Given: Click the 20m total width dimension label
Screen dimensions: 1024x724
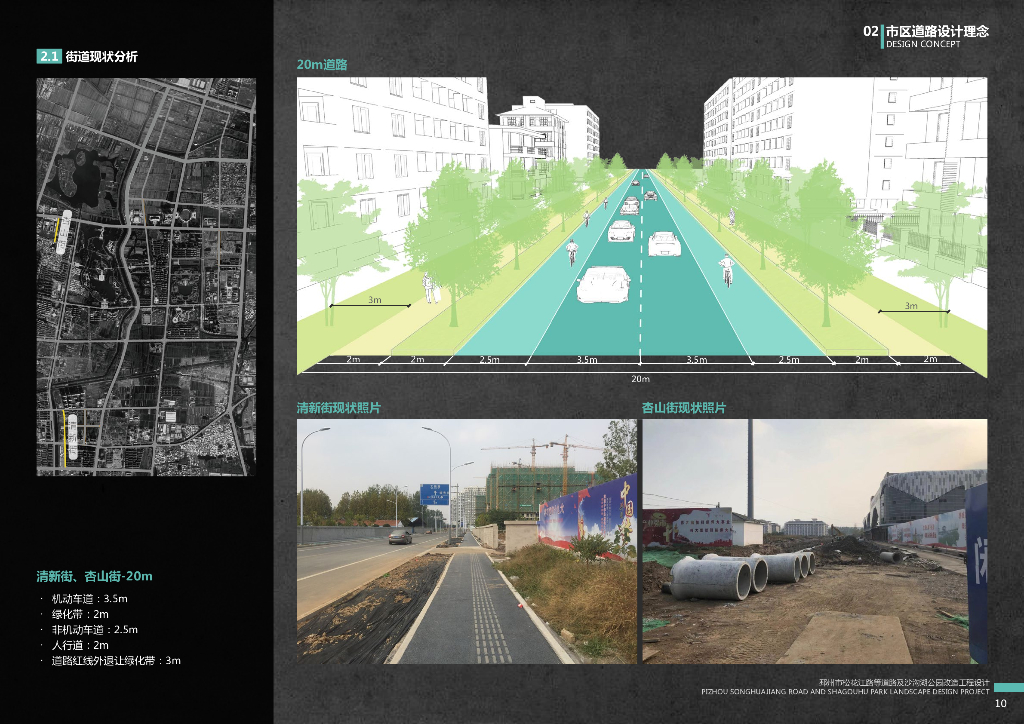Looking at the screenshot, I should click(640, 379).
